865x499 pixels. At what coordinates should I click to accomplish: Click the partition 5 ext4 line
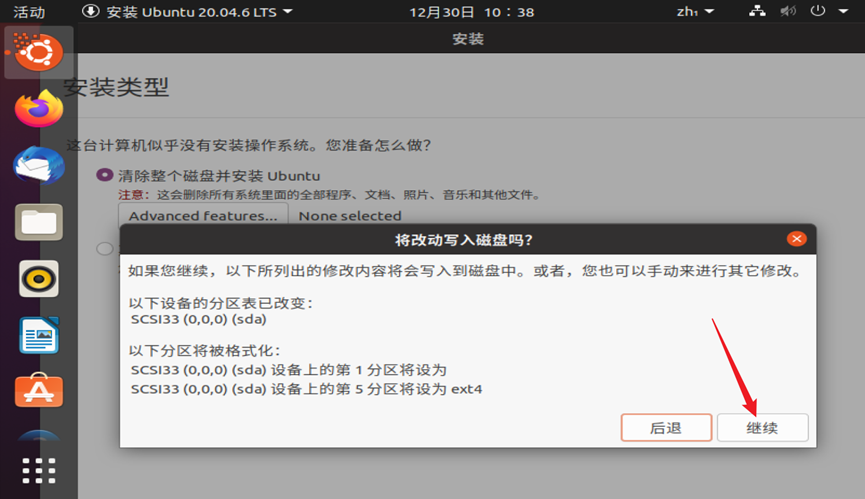(306, 389)
